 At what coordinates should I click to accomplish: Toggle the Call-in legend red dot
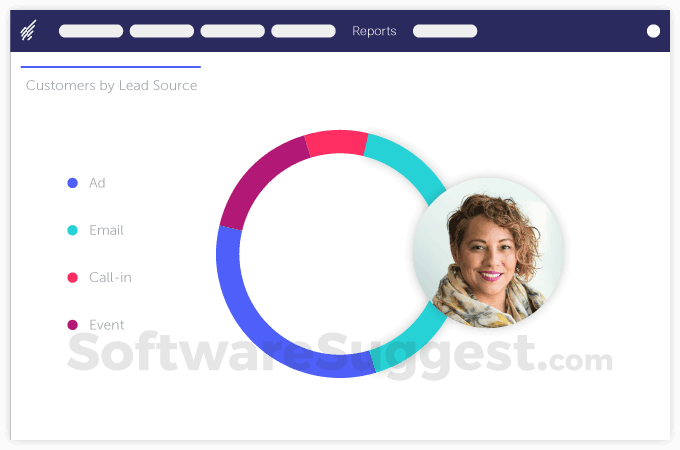click(72, 277)
